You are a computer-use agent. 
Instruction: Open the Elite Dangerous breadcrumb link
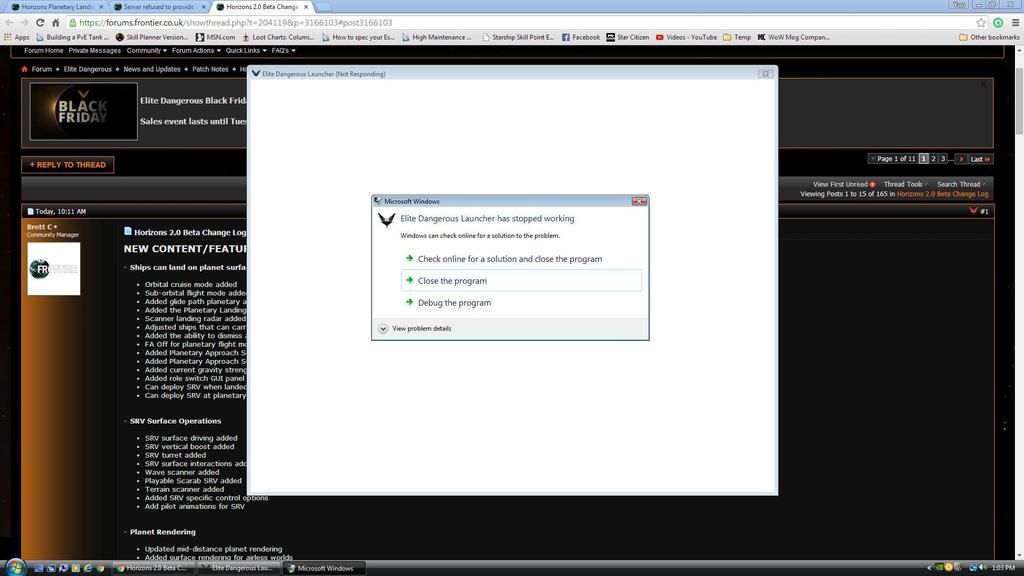pos(88,69)
